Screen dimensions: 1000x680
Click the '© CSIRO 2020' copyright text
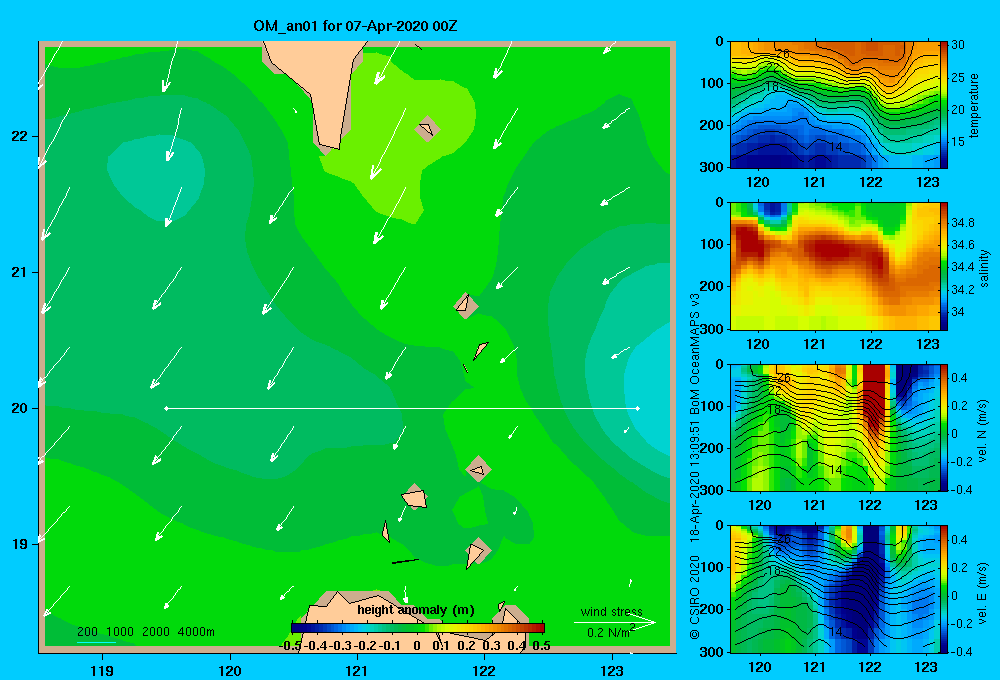pos(695,597)
